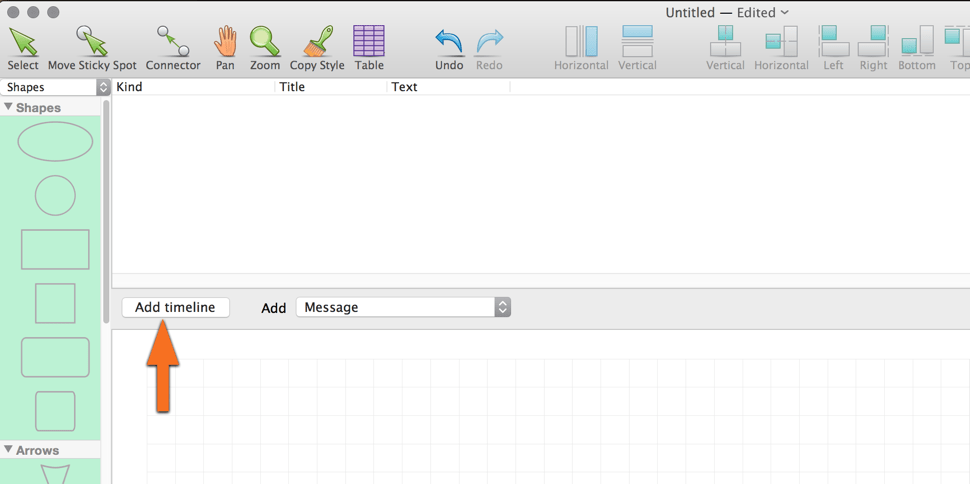The height and width of the screenshot is (484, 970).
Task: Select the Select arrow tool
Action: coord(23,48)
